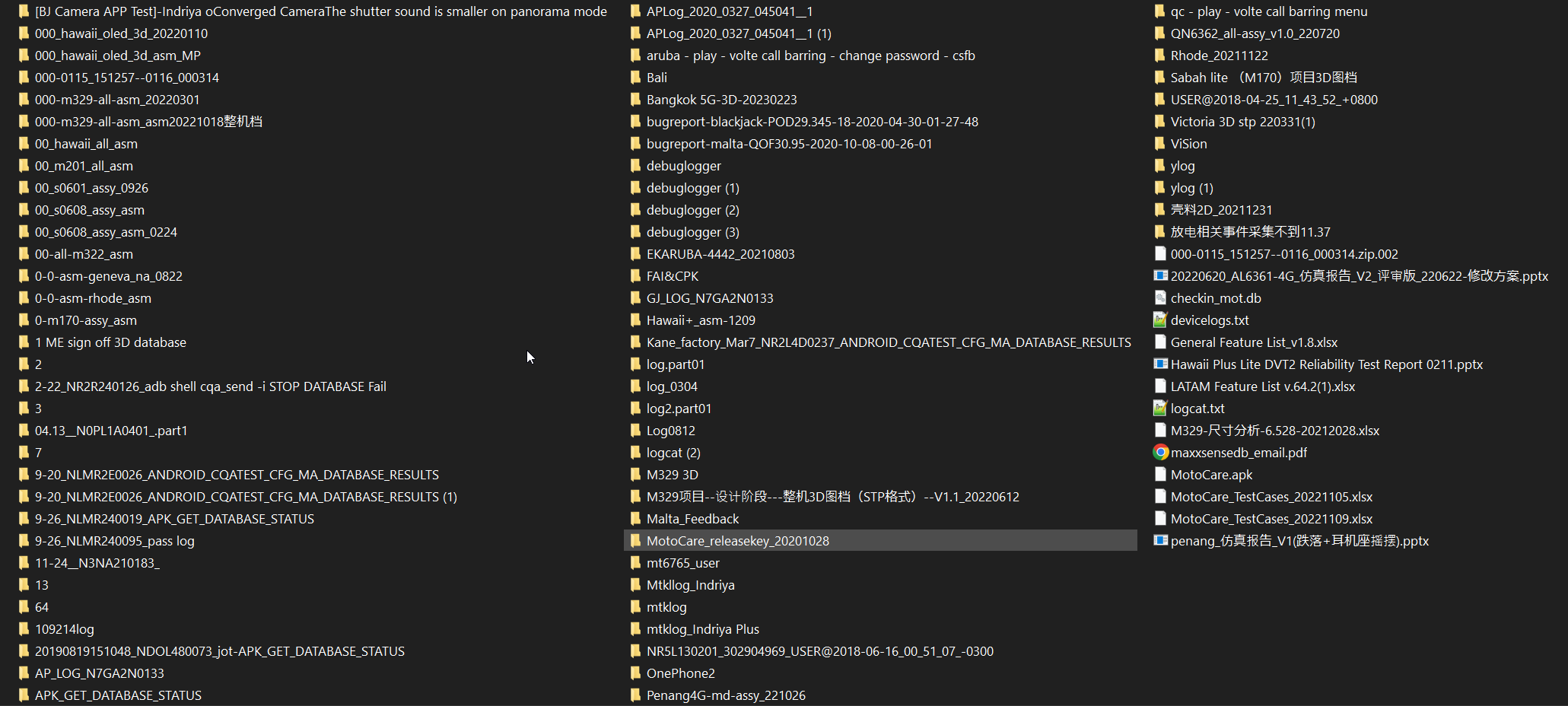Click the folder icon of M329 3D
Screen dimensions: 1568x706
pos(635,475)
